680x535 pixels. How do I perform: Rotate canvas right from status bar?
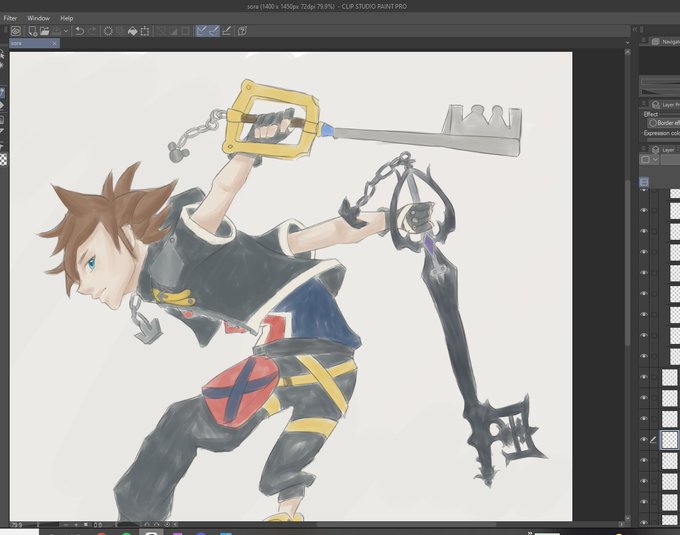pyautogui.click(x=157, y=525)
